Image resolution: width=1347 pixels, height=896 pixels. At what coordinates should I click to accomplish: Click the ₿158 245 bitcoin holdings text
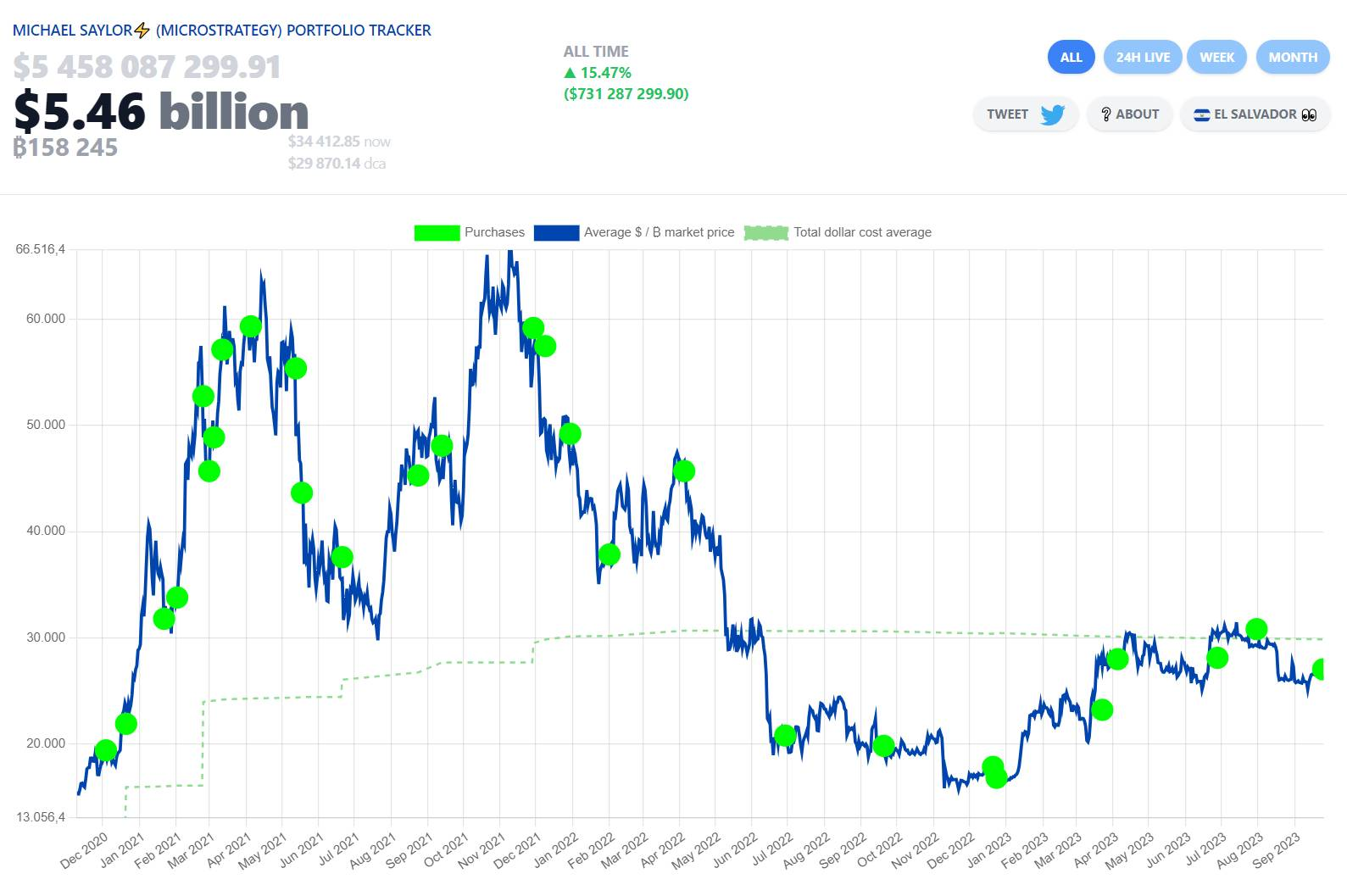tap(65, 147)
